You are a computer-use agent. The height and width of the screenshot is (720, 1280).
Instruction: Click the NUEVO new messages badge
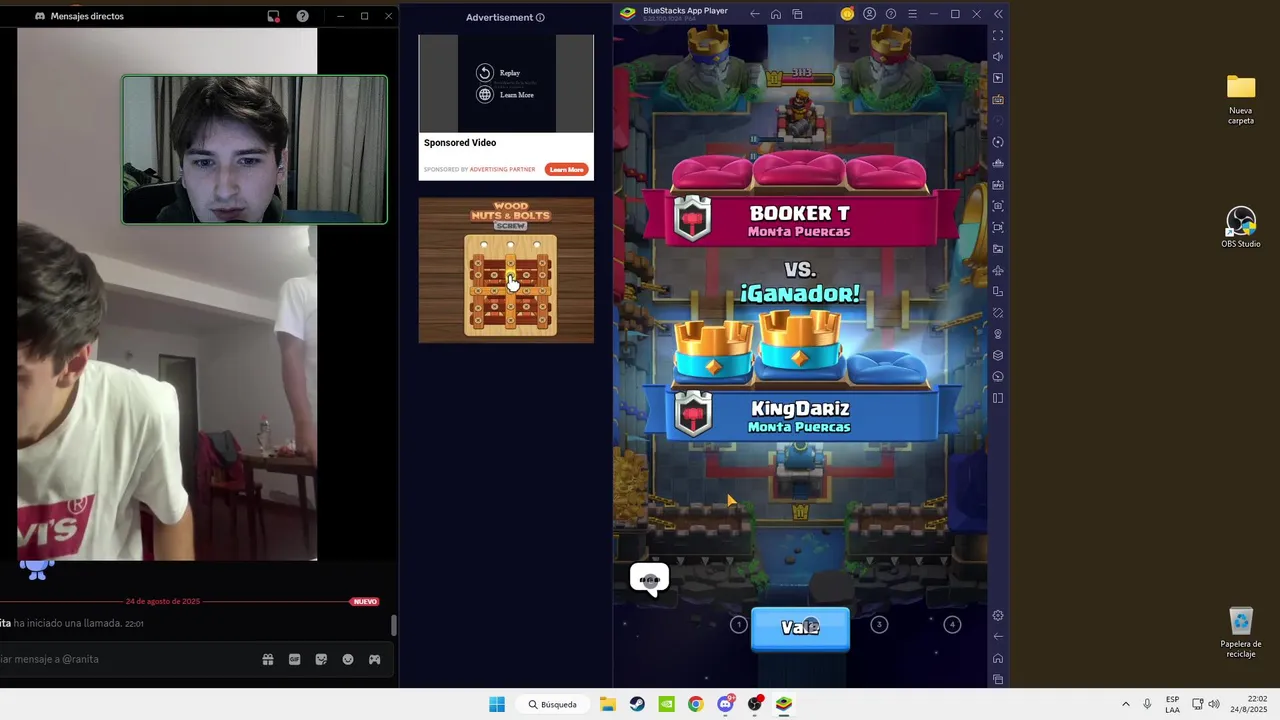point(365,602)
